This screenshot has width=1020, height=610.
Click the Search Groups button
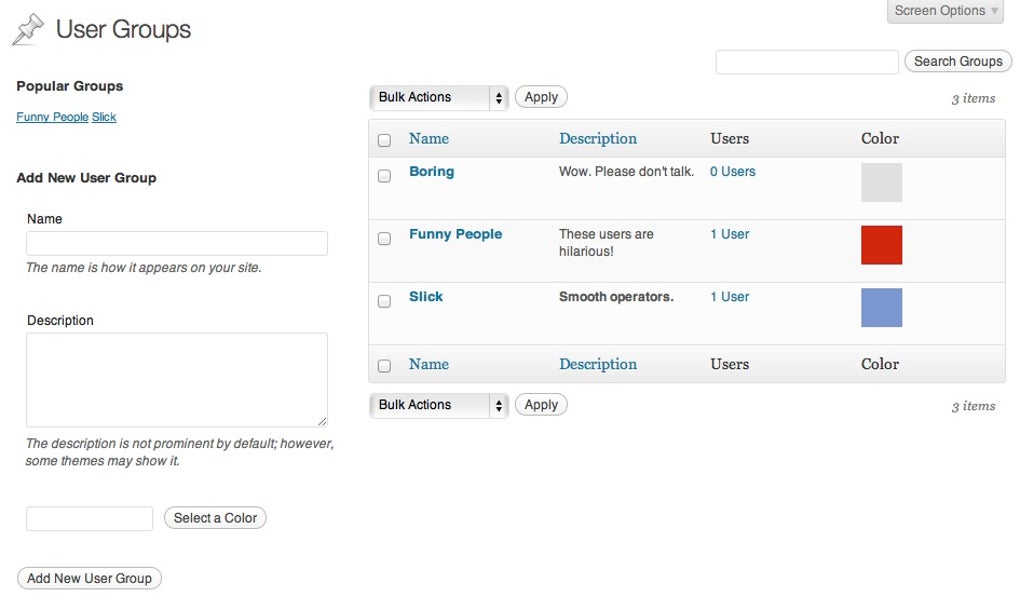point(956,61)
